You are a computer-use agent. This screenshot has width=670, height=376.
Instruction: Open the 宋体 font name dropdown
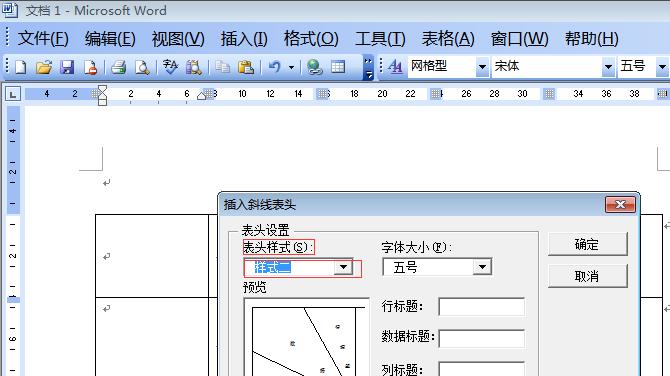click(x=608, y=67)
